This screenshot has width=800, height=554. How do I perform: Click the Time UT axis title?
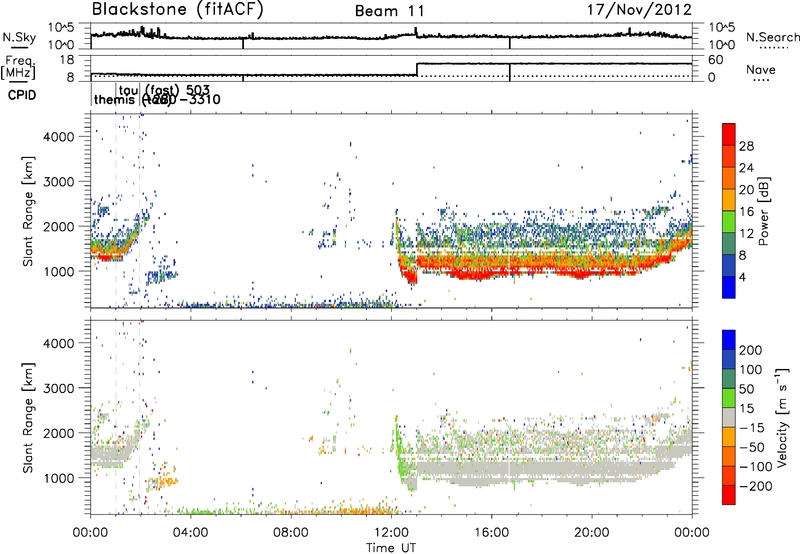click(x=391, y=548)
